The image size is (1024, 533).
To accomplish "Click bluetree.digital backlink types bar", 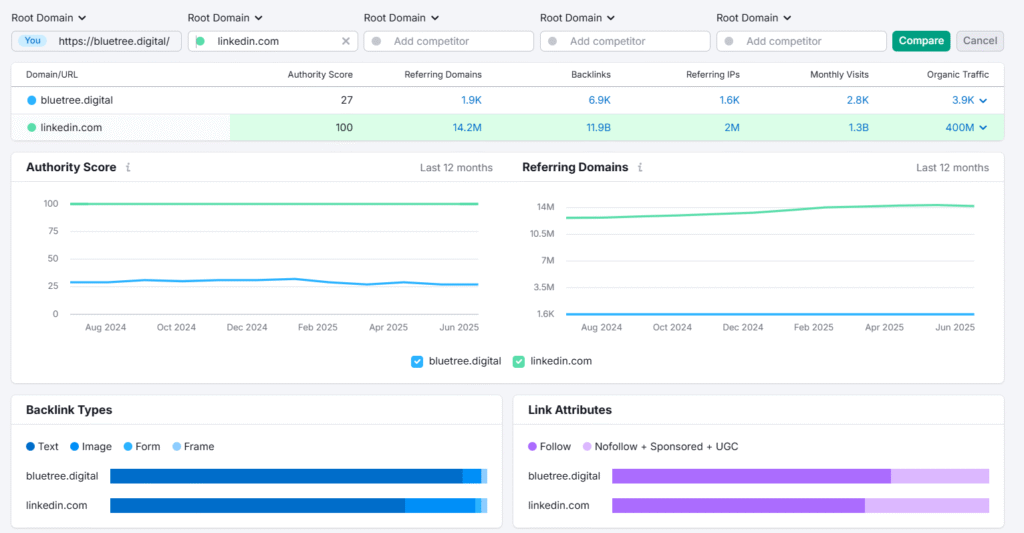I will pyautogui.click(x=298, y=476).
